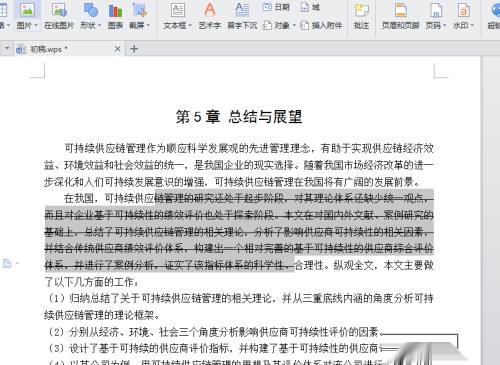
Task: Click the page icon in left margin
Action: (7, 263)
